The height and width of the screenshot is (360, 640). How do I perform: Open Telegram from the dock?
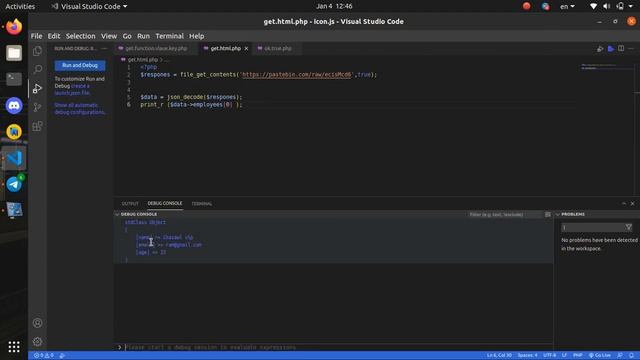(x=14, y=184)
